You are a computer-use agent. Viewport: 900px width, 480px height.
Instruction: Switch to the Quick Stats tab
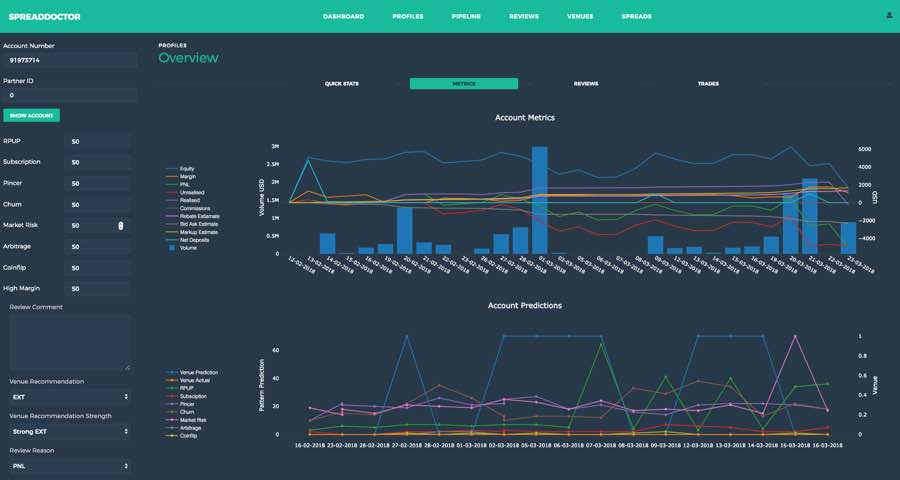pos(341,84)
